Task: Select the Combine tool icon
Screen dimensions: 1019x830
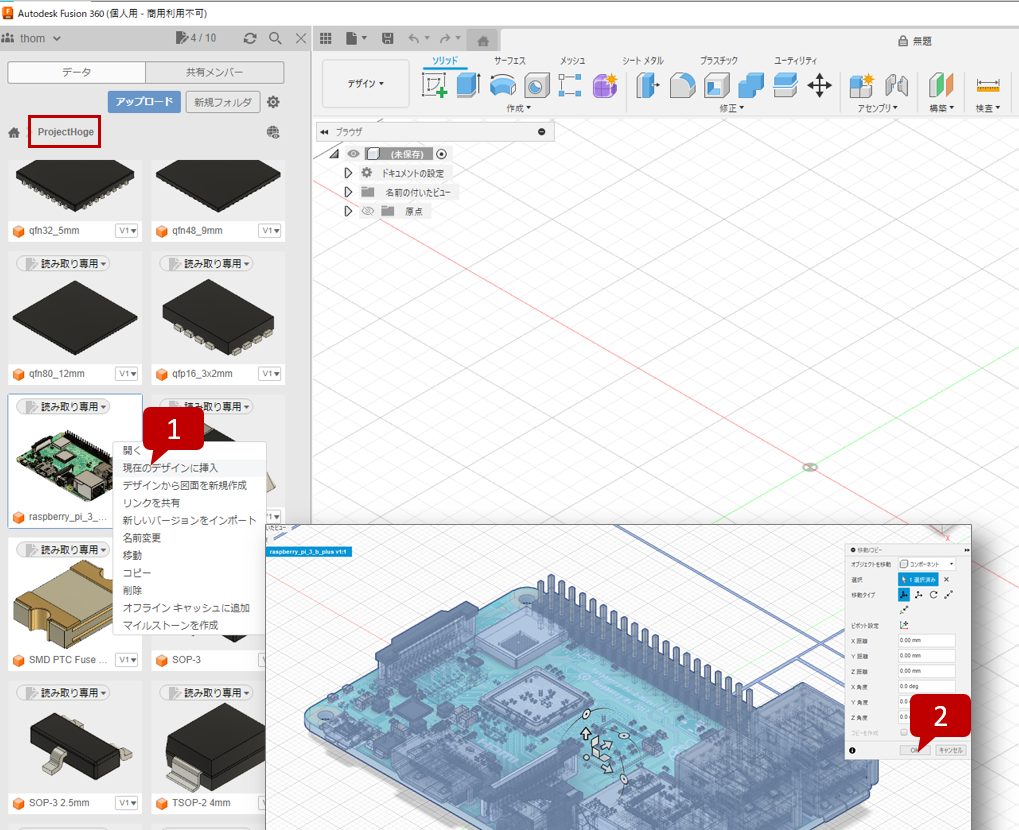Action: tap(751, 85)
